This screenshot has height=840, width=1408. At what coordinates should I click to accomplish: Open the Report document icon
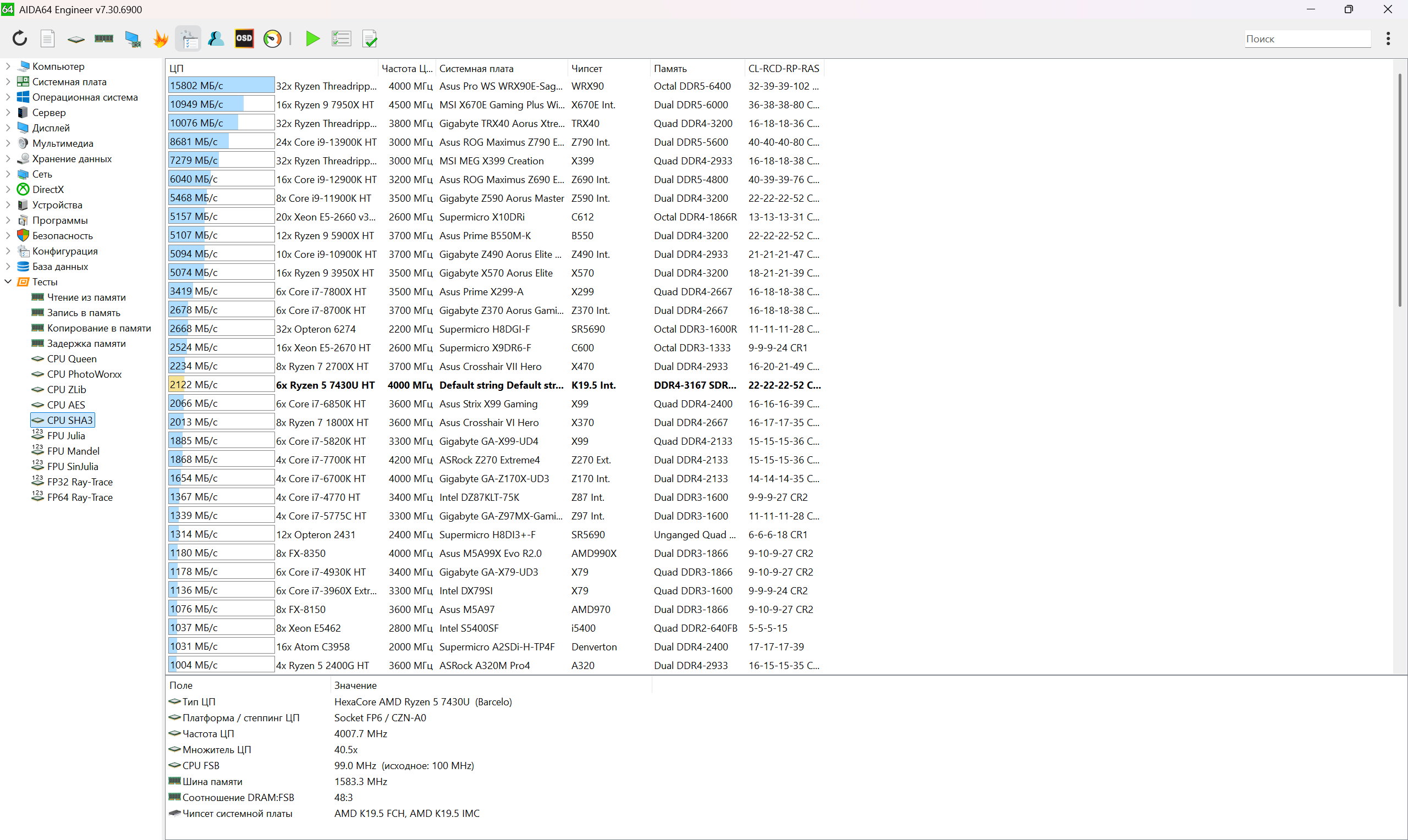click(x=47, y=38)
